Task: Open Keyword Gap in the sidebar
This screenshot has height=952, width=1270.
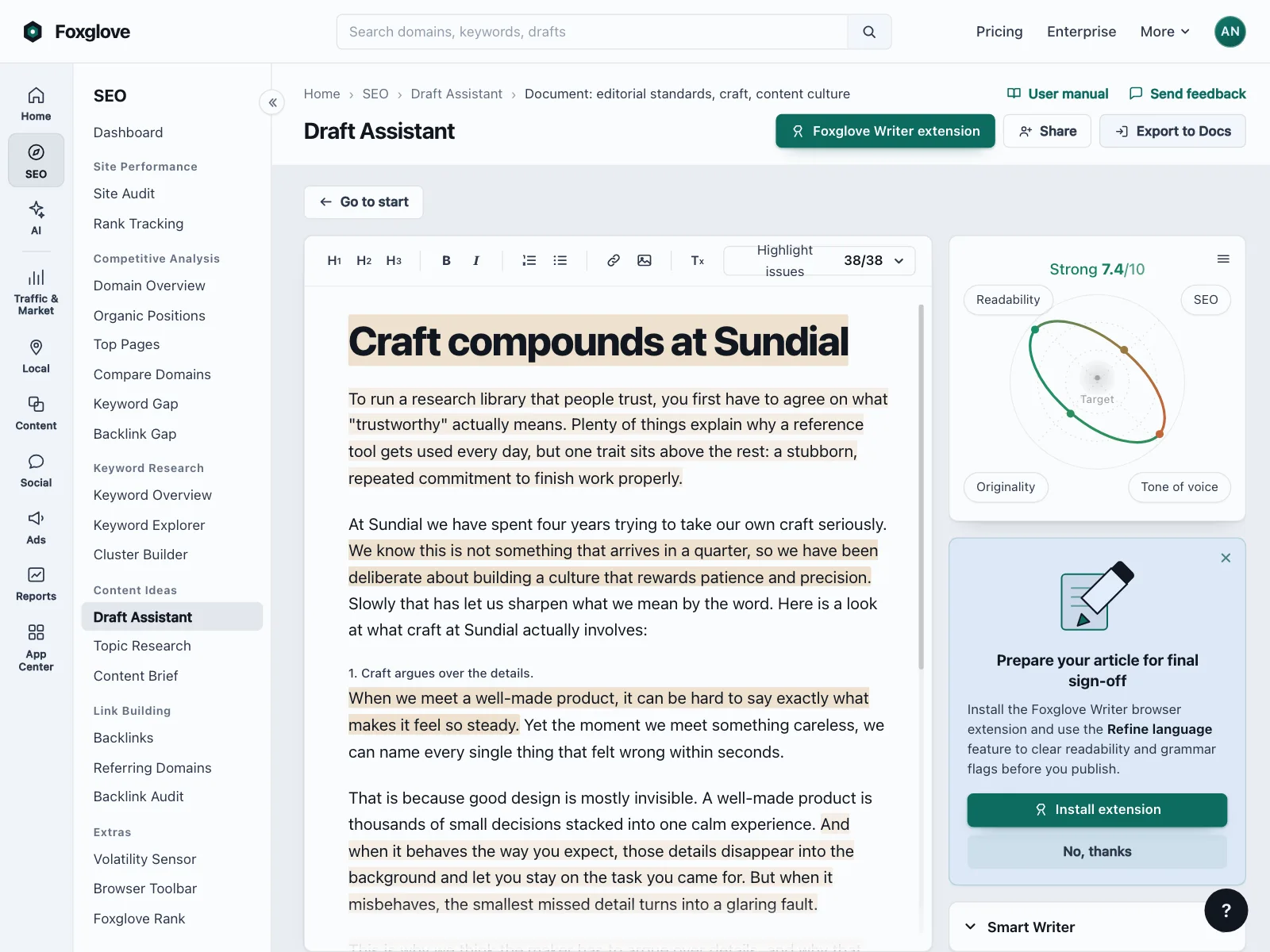Action: (136, 404)
